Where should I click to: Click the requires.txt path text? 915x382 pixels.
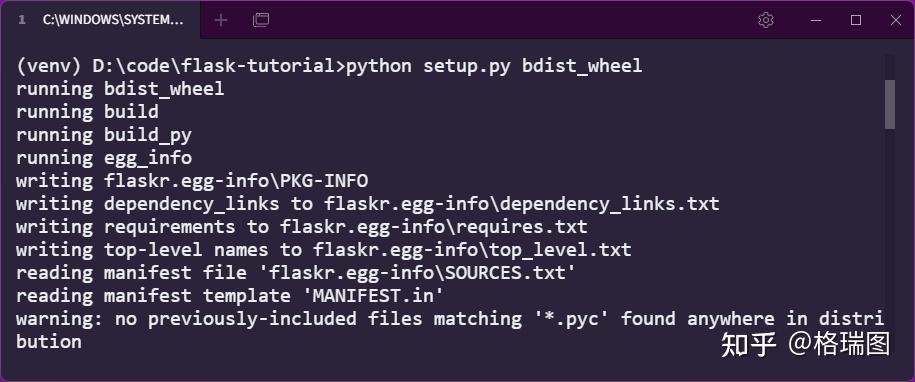coord(434,226)
